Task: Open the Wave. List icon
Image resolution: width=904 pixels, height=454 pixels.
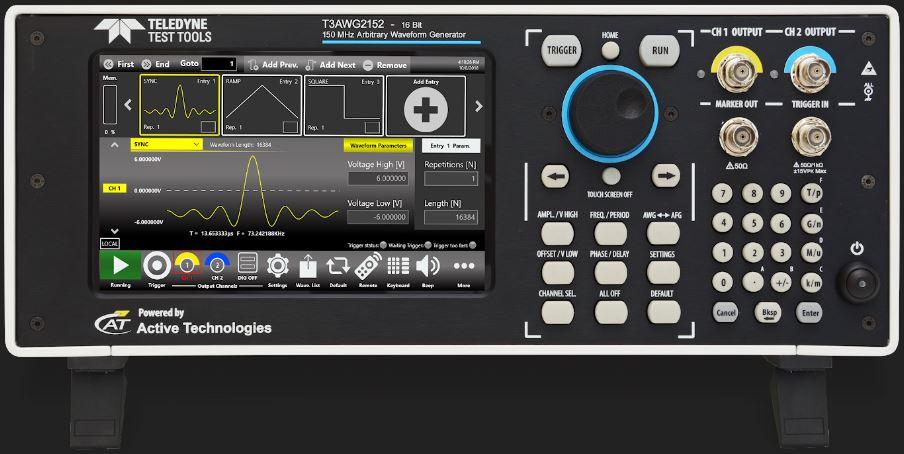Action: (x=308, y=265)
